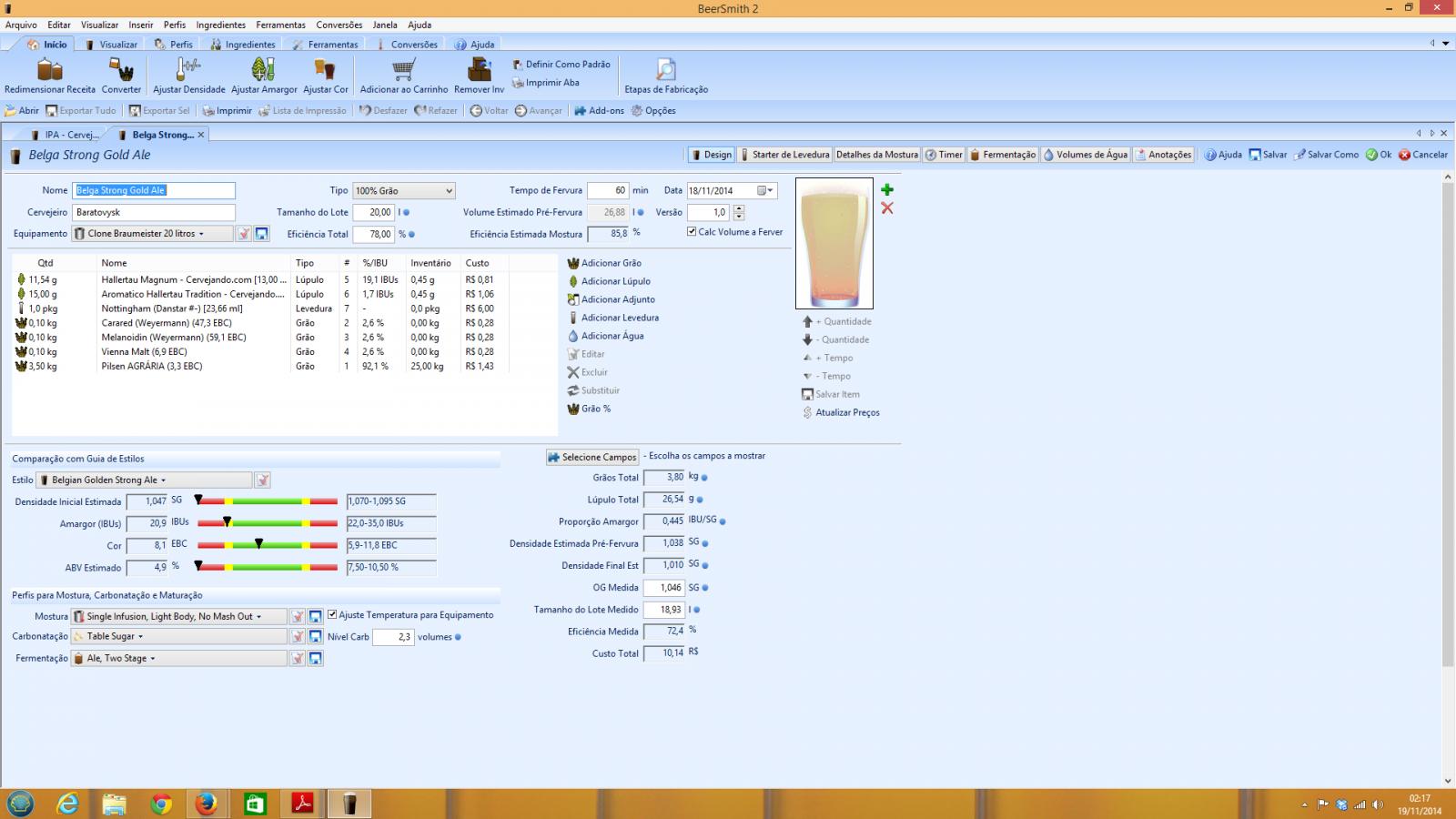Open the Estilo Belgian Golden Strong Ale dropdown
The height and width of the screenshot is (819, 1456).
point(144,480)
